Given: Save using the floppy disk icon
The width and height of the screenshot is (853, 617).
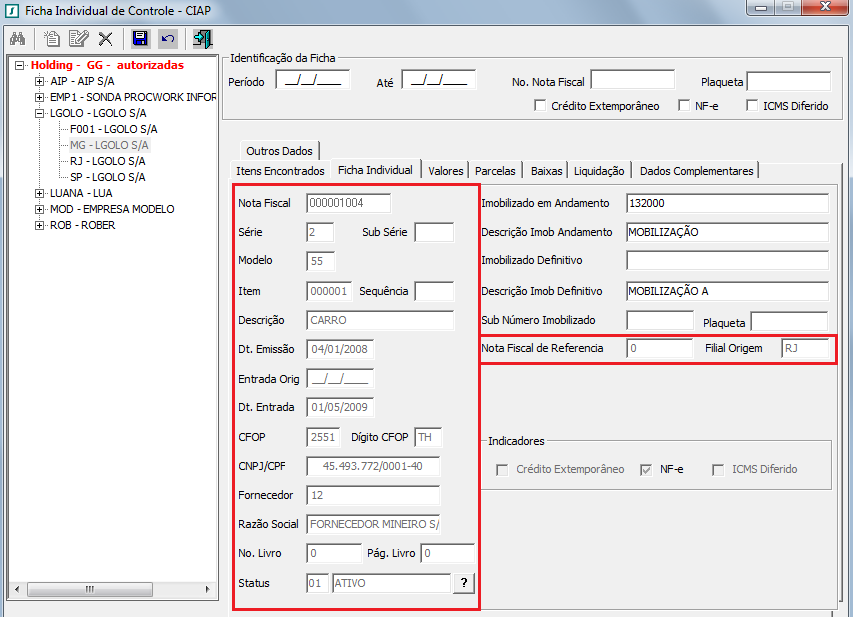Looking at the screenshot, I should 141,39.
